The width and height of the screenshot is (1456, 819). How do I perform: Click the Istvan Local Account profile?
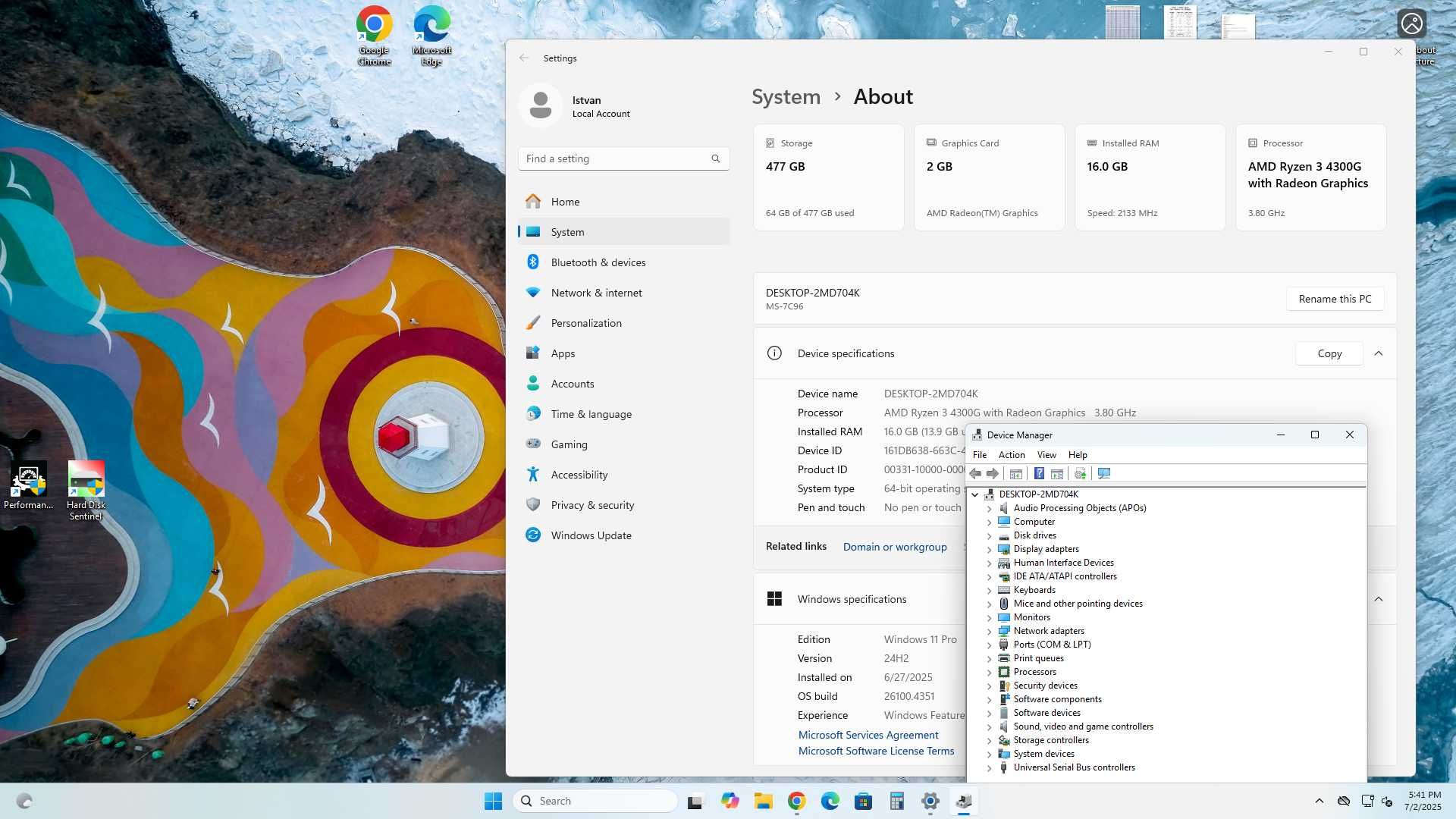[576, 106]
